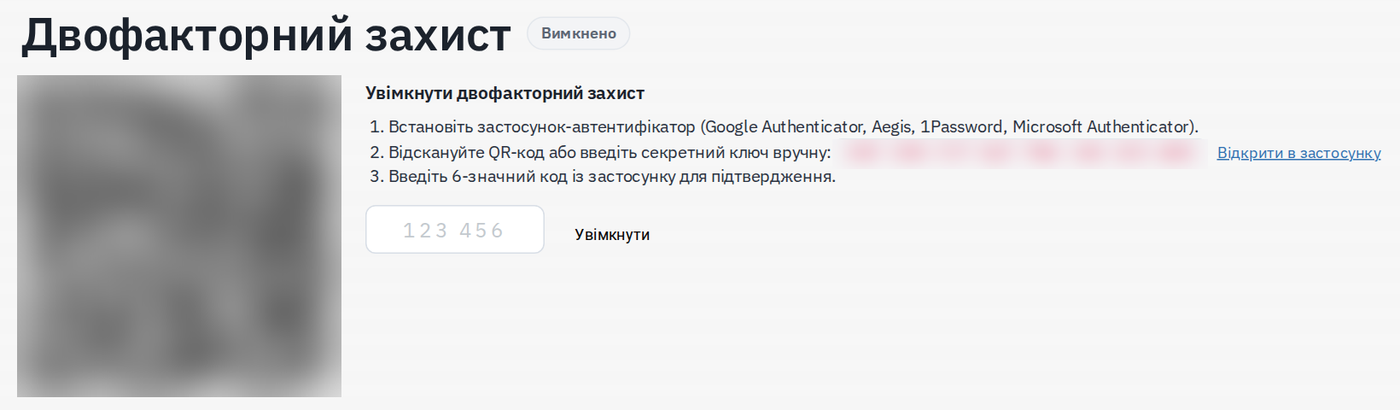The height and width of the screenshot is (410, 1400).
Task: Click step 1 Встановіть застосунок-автентифікатор text
Action: [791, 127]
